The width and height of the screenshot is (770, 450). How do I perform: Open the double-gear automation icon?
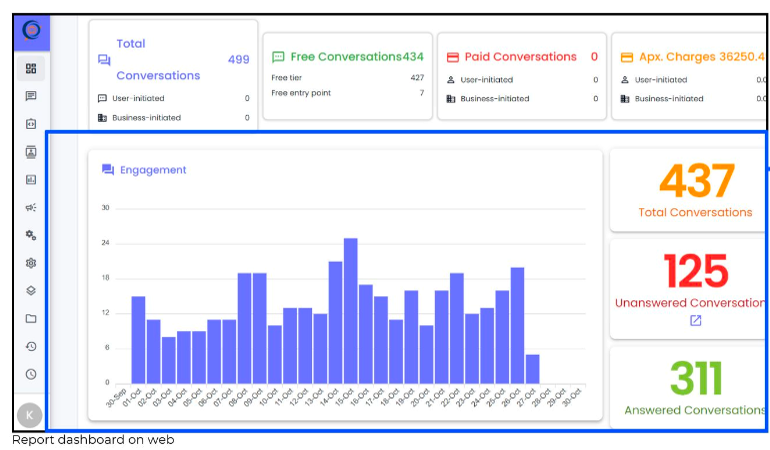31,235
